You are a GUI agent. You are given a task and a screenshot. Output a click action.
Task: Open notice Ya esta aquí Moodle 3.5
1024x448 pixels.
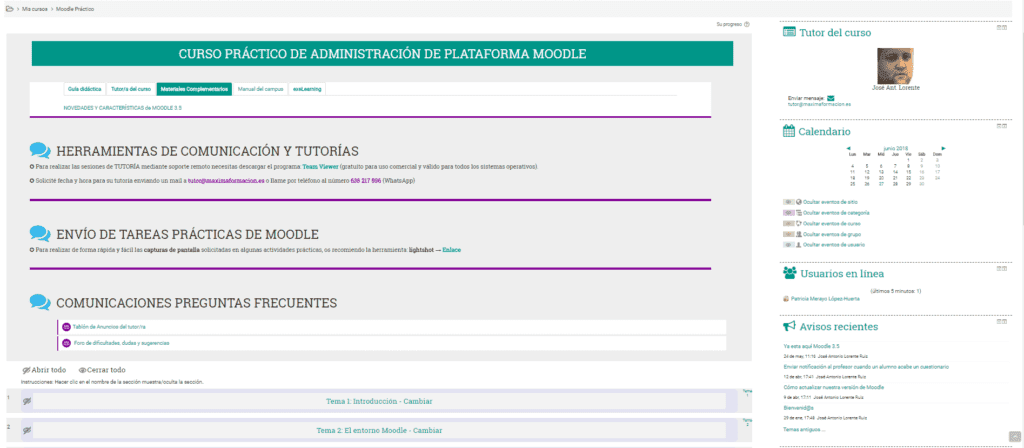(811, 346)
